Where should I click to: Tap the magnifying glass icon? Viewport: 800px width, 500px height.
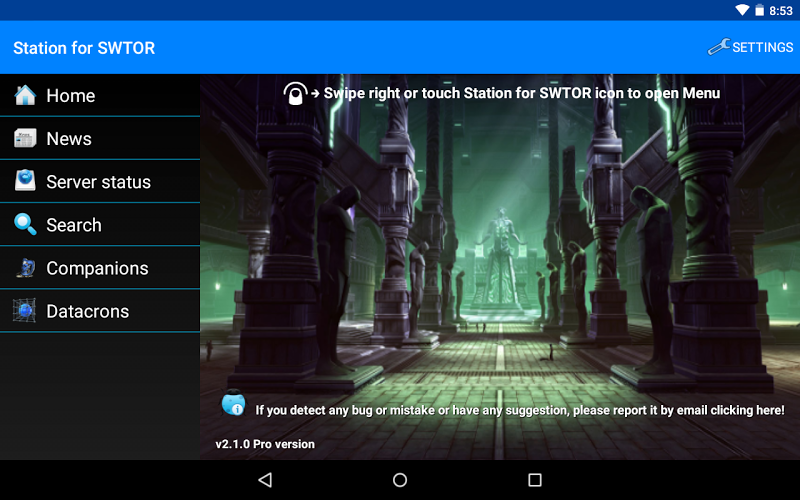pyautogui.click(x=25, y=224)
